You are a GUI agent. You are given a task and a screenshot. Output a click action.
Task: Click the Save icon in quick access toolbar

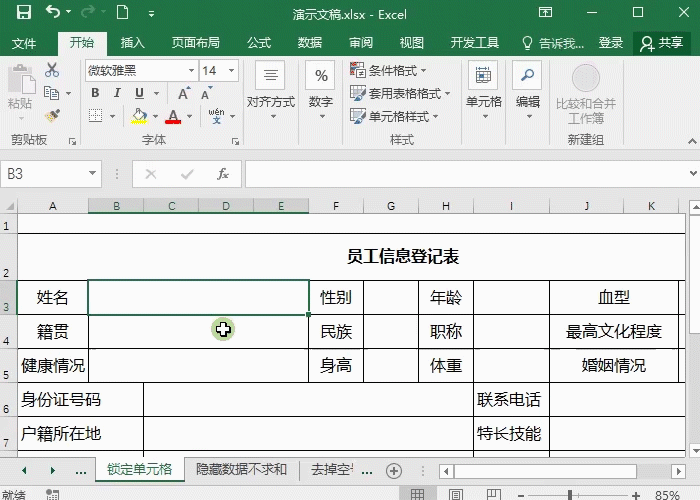[x=23, y=13]
